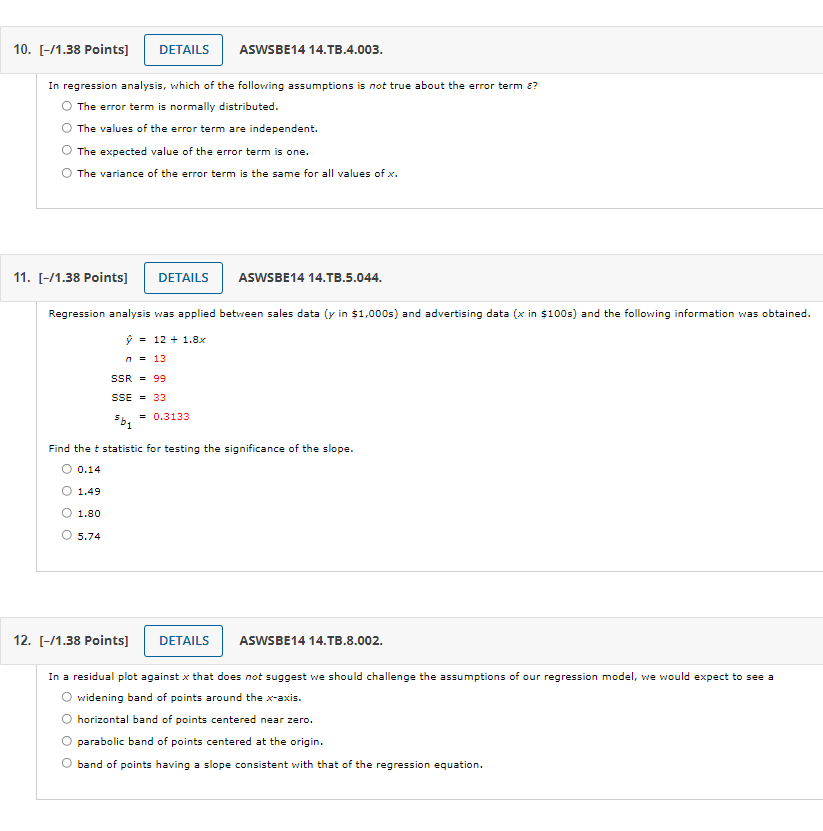Select 'parabolic band of points centered at origin'
823x831 pixels.
(66, 741)
